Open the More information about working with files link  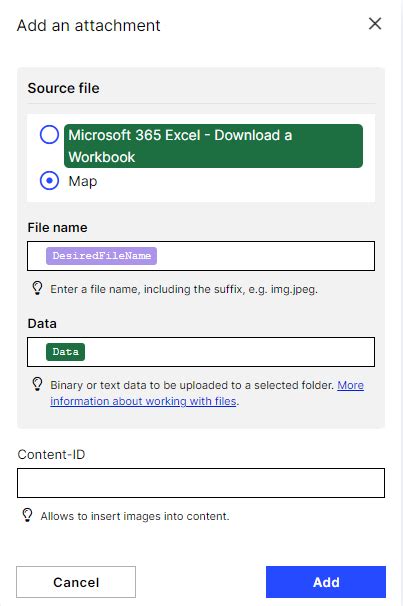[x=207, y=393]
